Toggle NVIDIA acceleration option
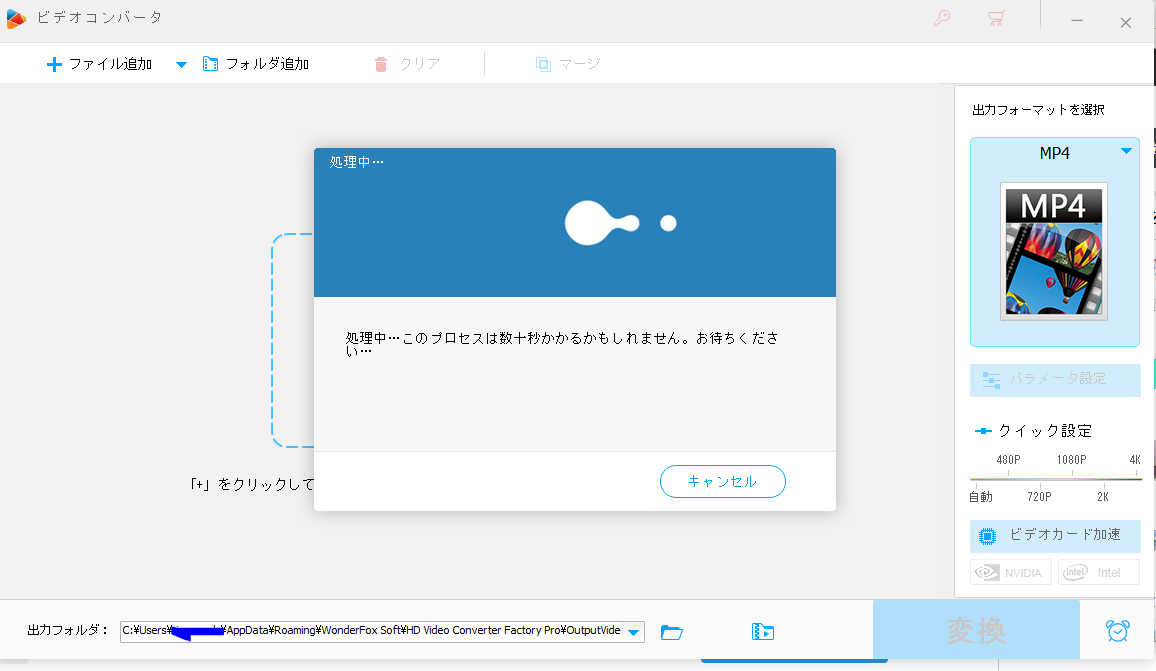This screenshot has width=1156, height=671. 1010,572
